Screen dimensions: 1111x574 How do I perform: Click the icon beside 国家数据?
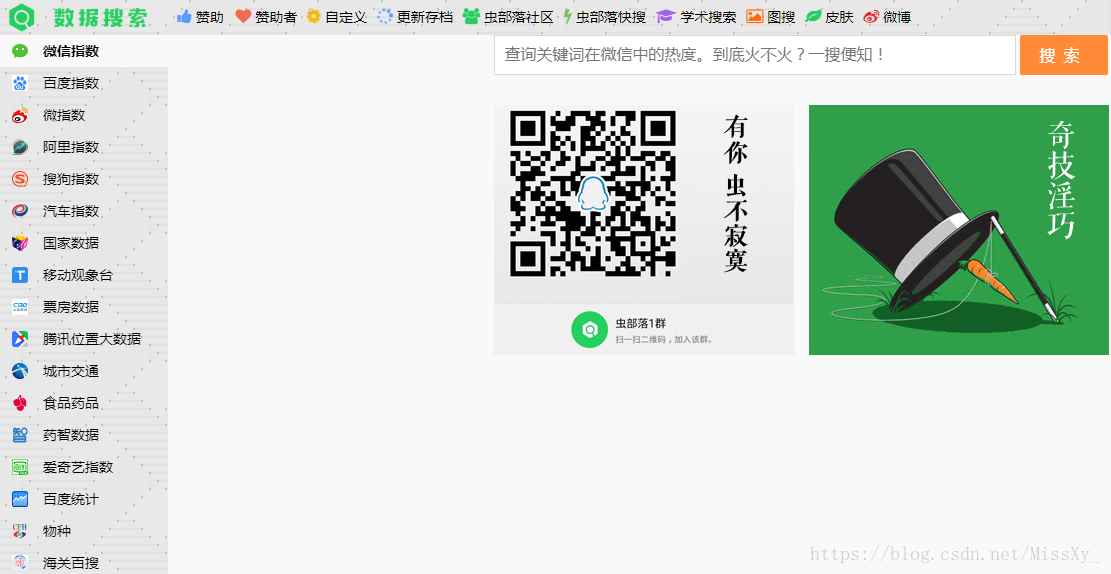click(x=20, y=243)
